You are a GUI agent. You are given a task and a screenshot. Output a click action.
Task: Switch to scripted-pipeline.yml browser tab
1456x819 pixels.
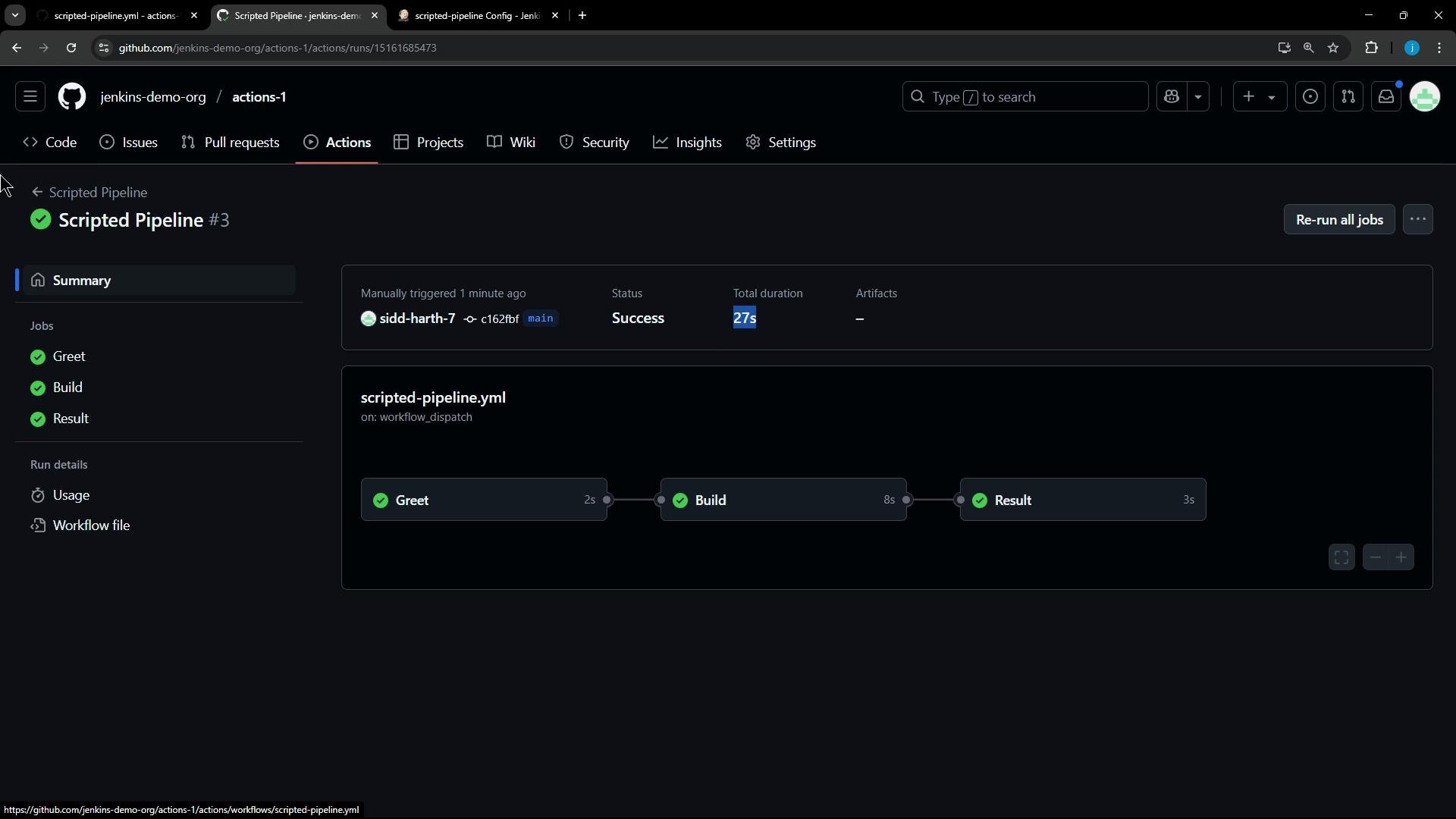click(116, 15)
